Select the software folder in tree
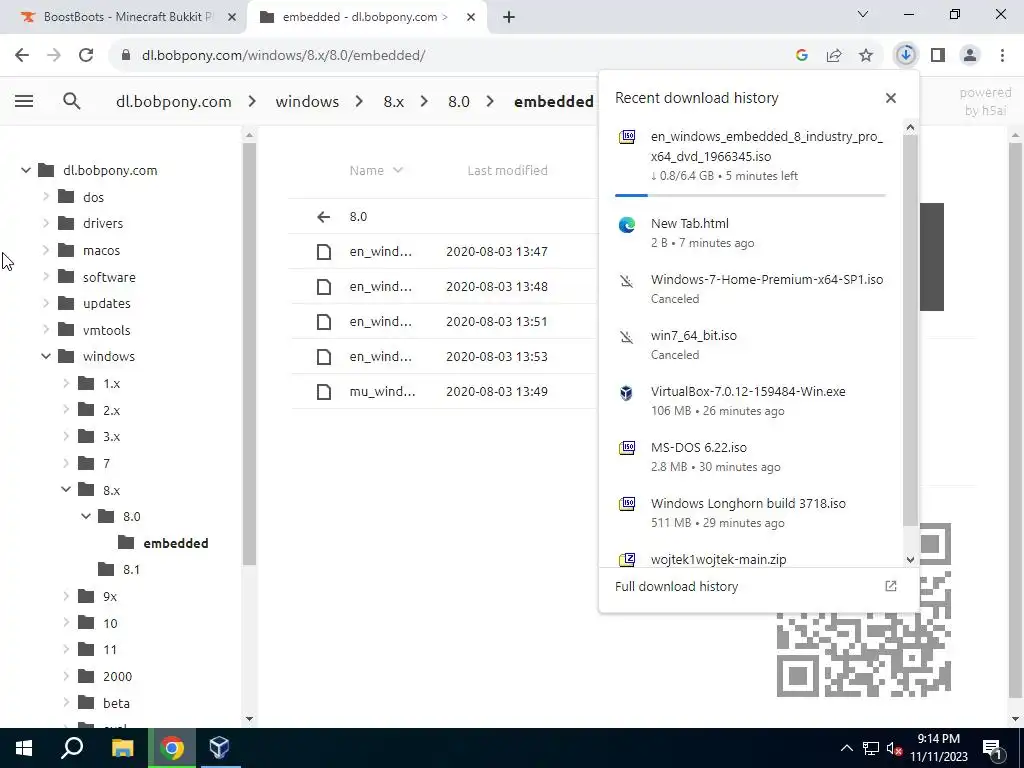The width and height of the screenshot is (1024, 768). coord(109,277)
